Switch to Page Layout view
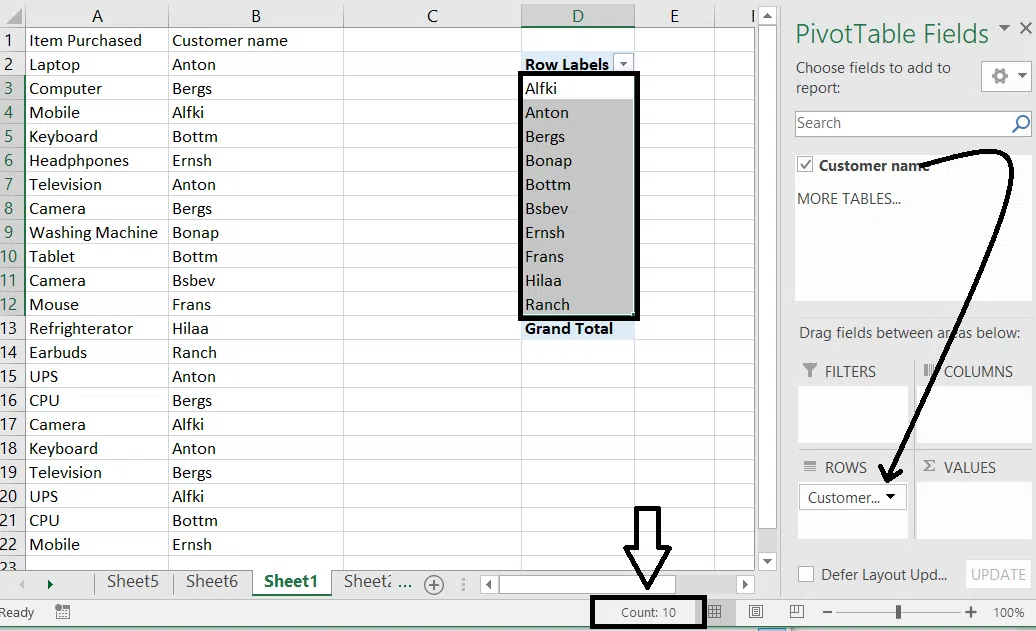 tap(757, 612)
